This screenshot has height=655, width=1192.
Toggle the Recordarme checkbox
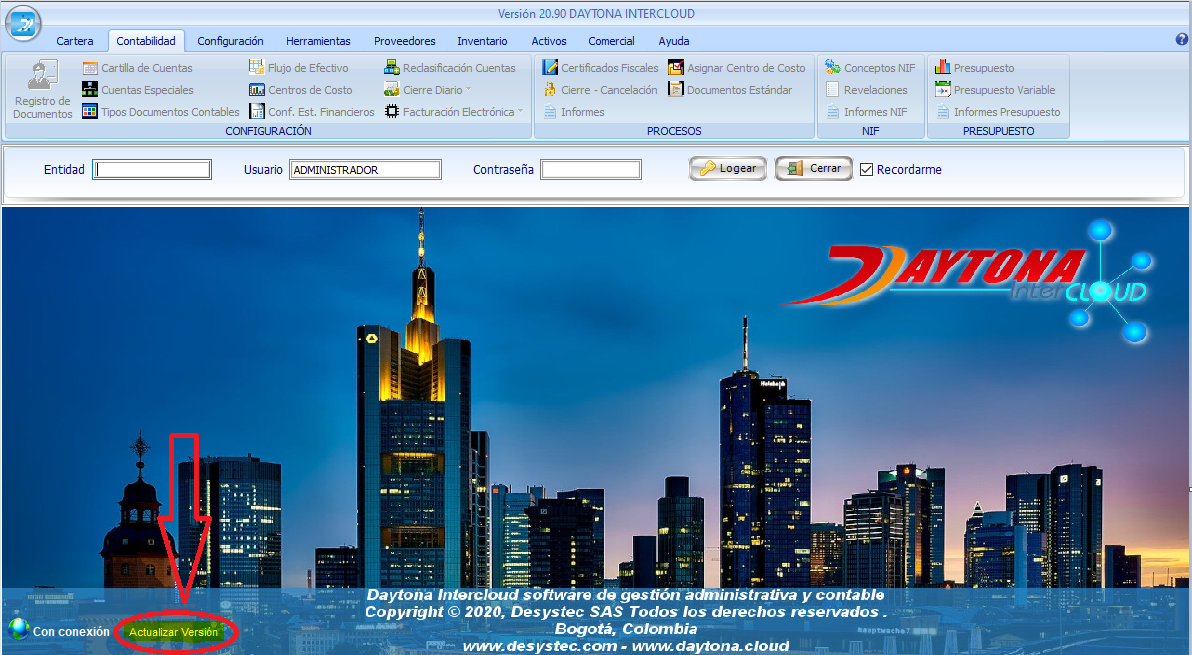click(867, 169)
